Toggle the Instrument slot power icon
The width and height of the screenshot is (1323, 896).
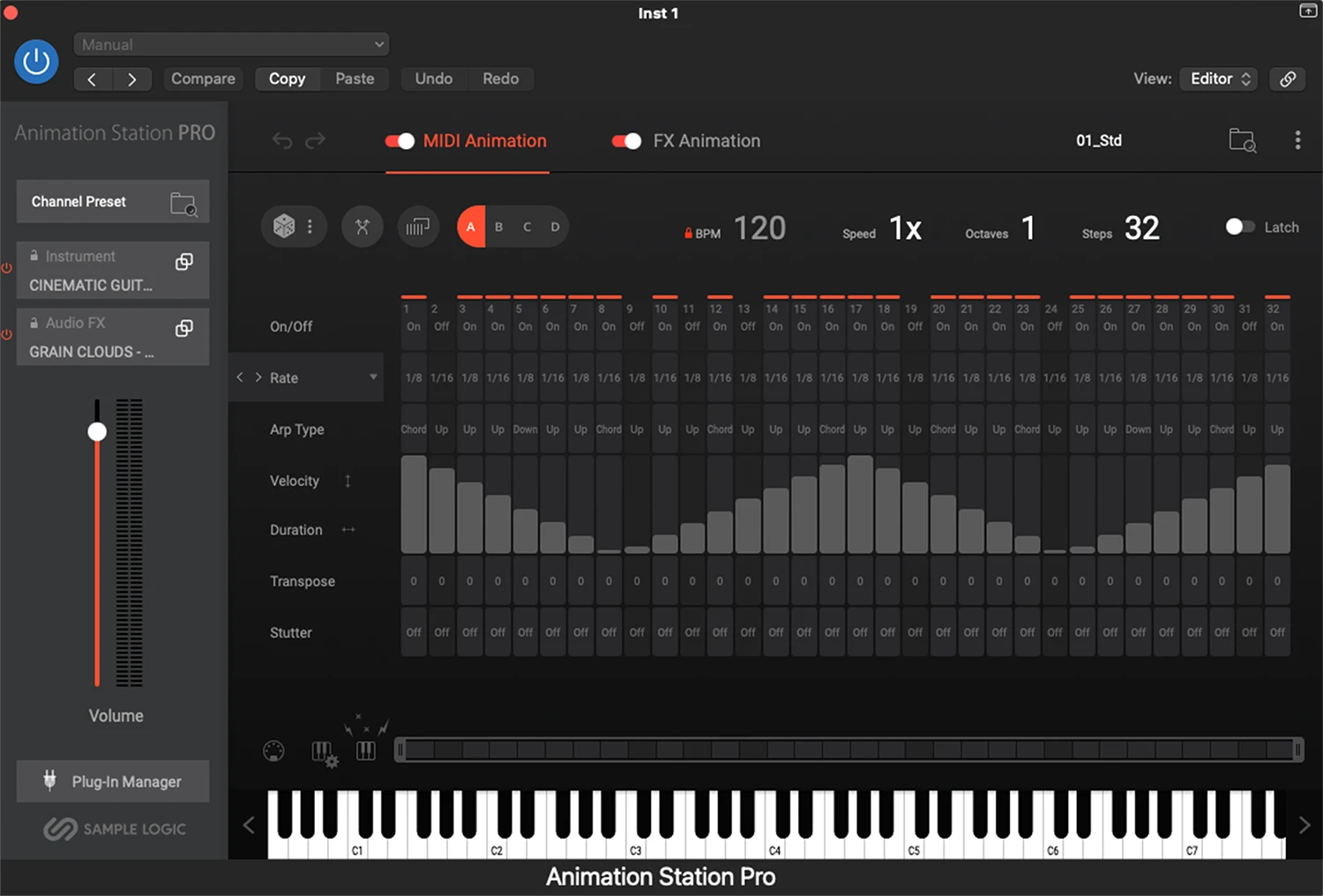(7, 268)
